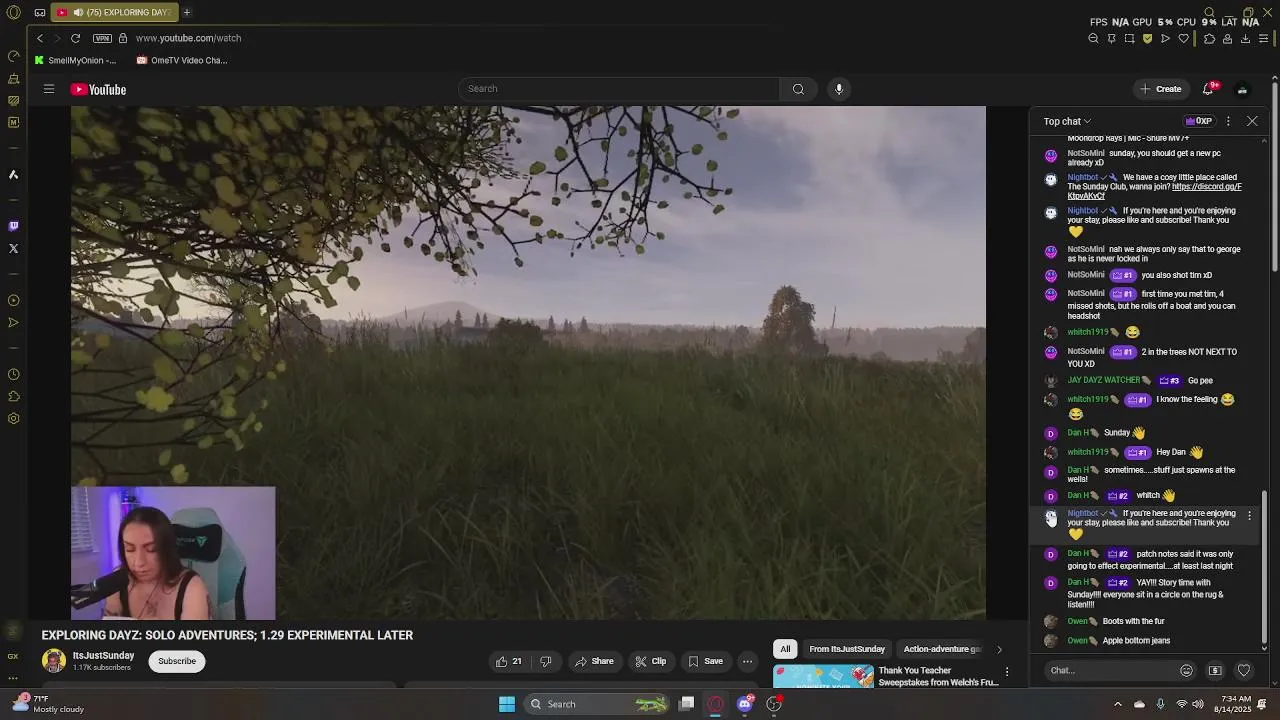The width and height of the screenshot is (1280, 720).
Task: Start voice search with the microphone icon
Action: click(839, 89)
